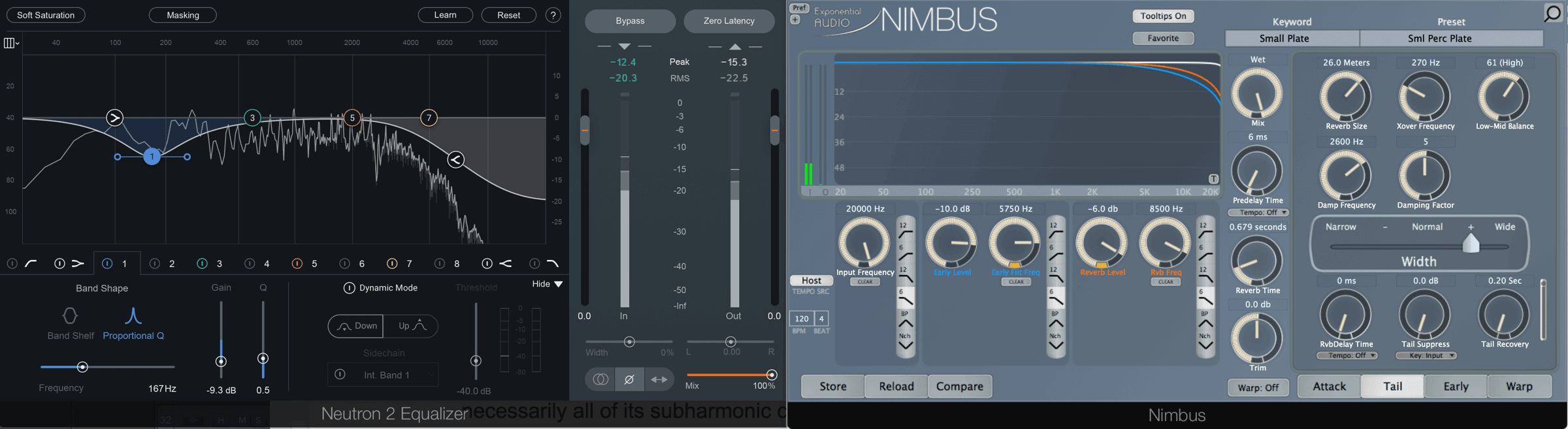Toggle Tooltips On in Nimbus

[x=1163, y=16]
